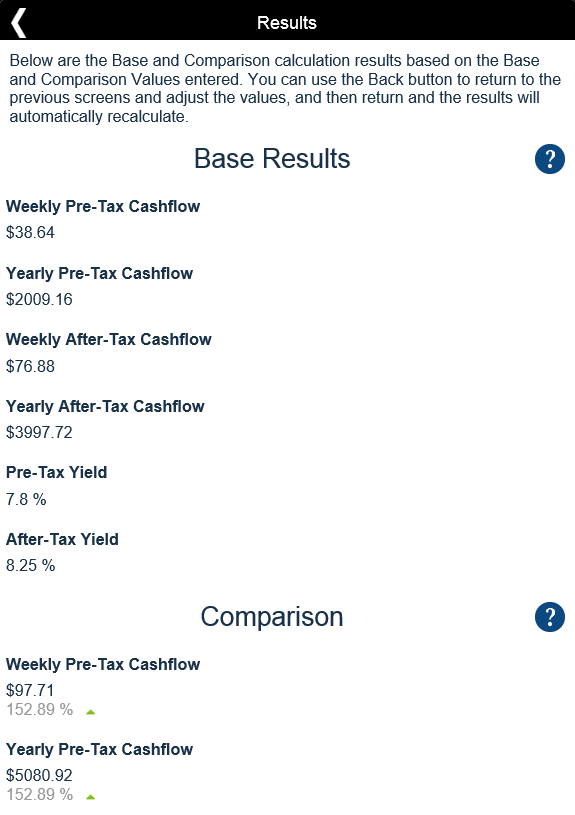Click the $3997.72 value
This screenshot has width=575, height=815.
click(39, 432)
